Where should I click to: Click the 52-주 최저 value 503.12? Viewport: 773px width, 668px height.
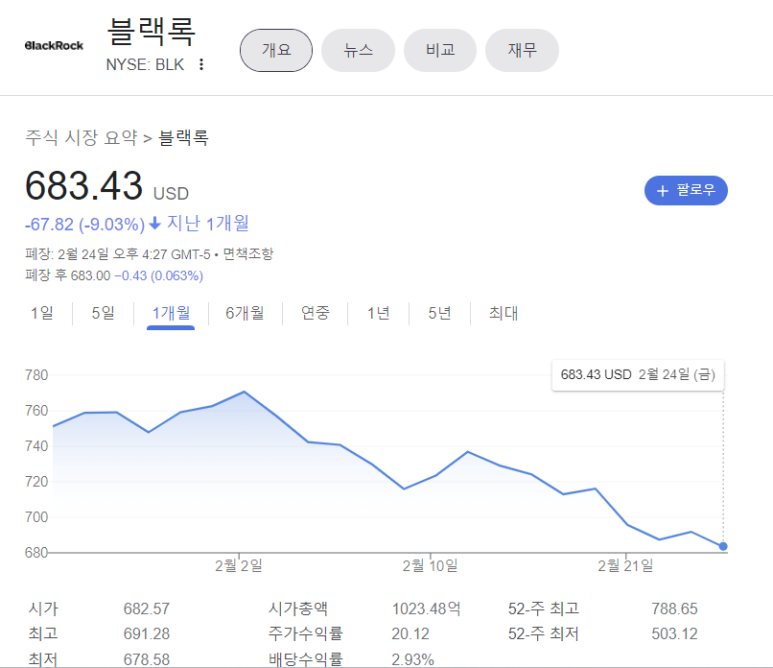pos(674,634)
